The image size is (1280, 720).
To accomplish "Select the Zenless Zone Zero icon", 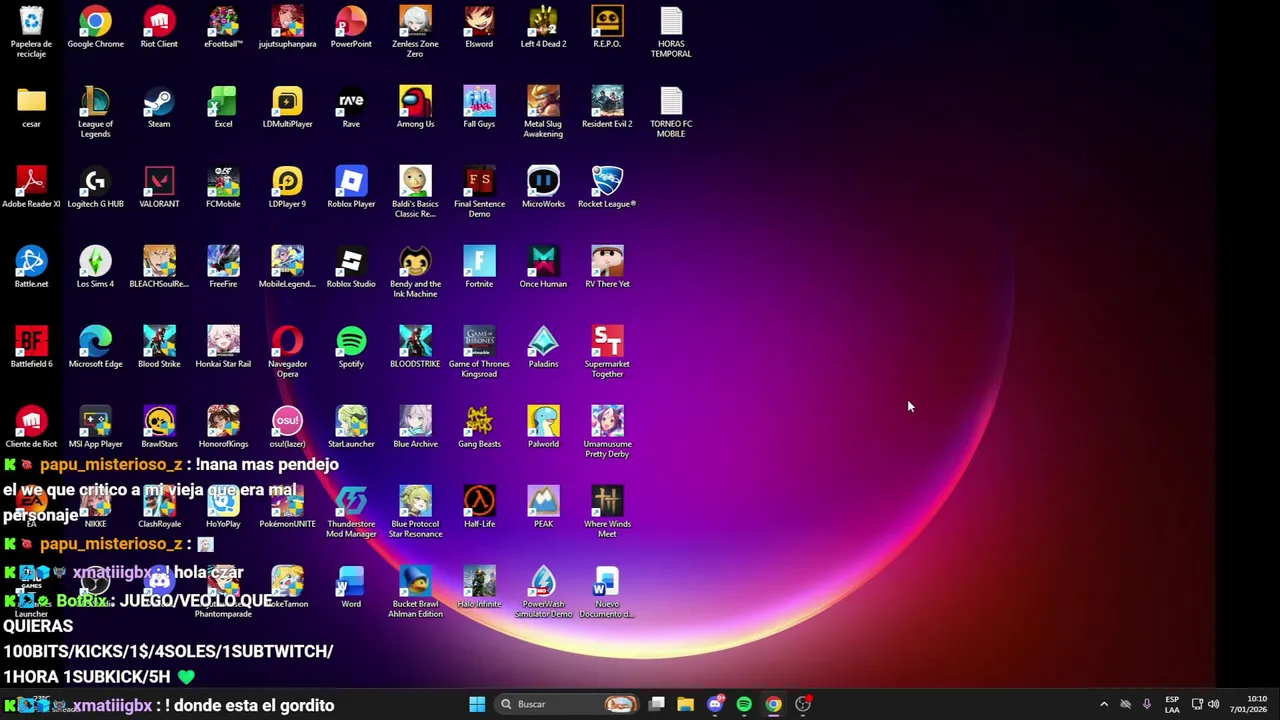I will pyautogui.click(x=415, y=31).
